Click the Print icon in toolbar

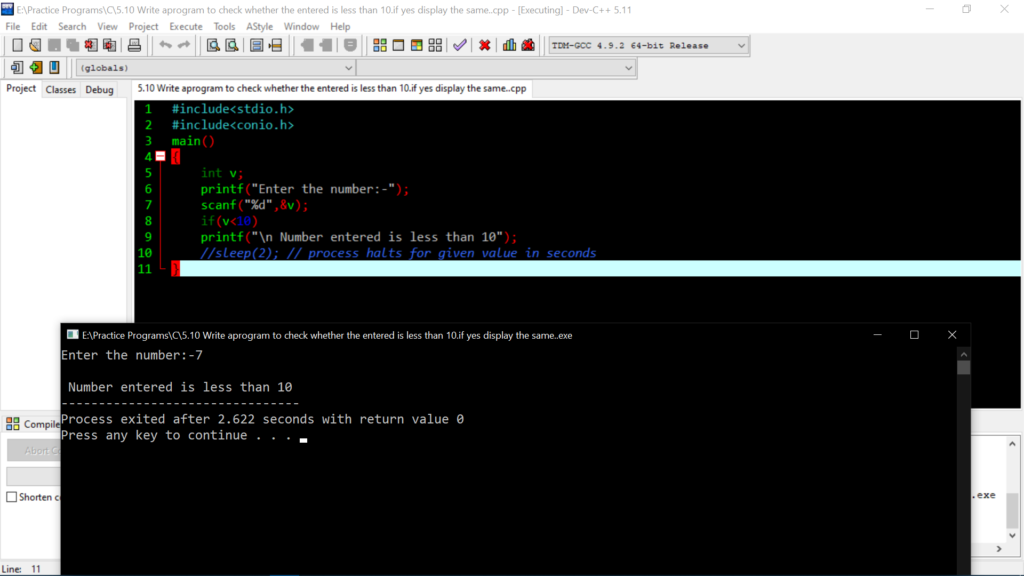pyautogui.click(x=134, y=45)
